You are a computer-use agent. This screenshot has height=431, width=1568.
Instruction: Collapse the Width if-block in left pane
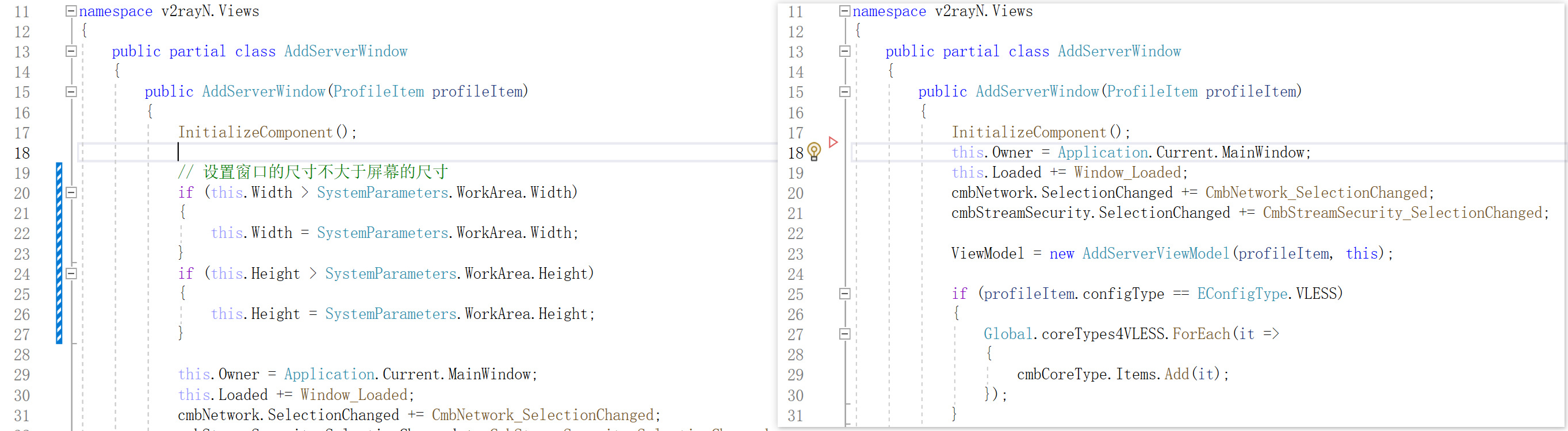[71, 193]
